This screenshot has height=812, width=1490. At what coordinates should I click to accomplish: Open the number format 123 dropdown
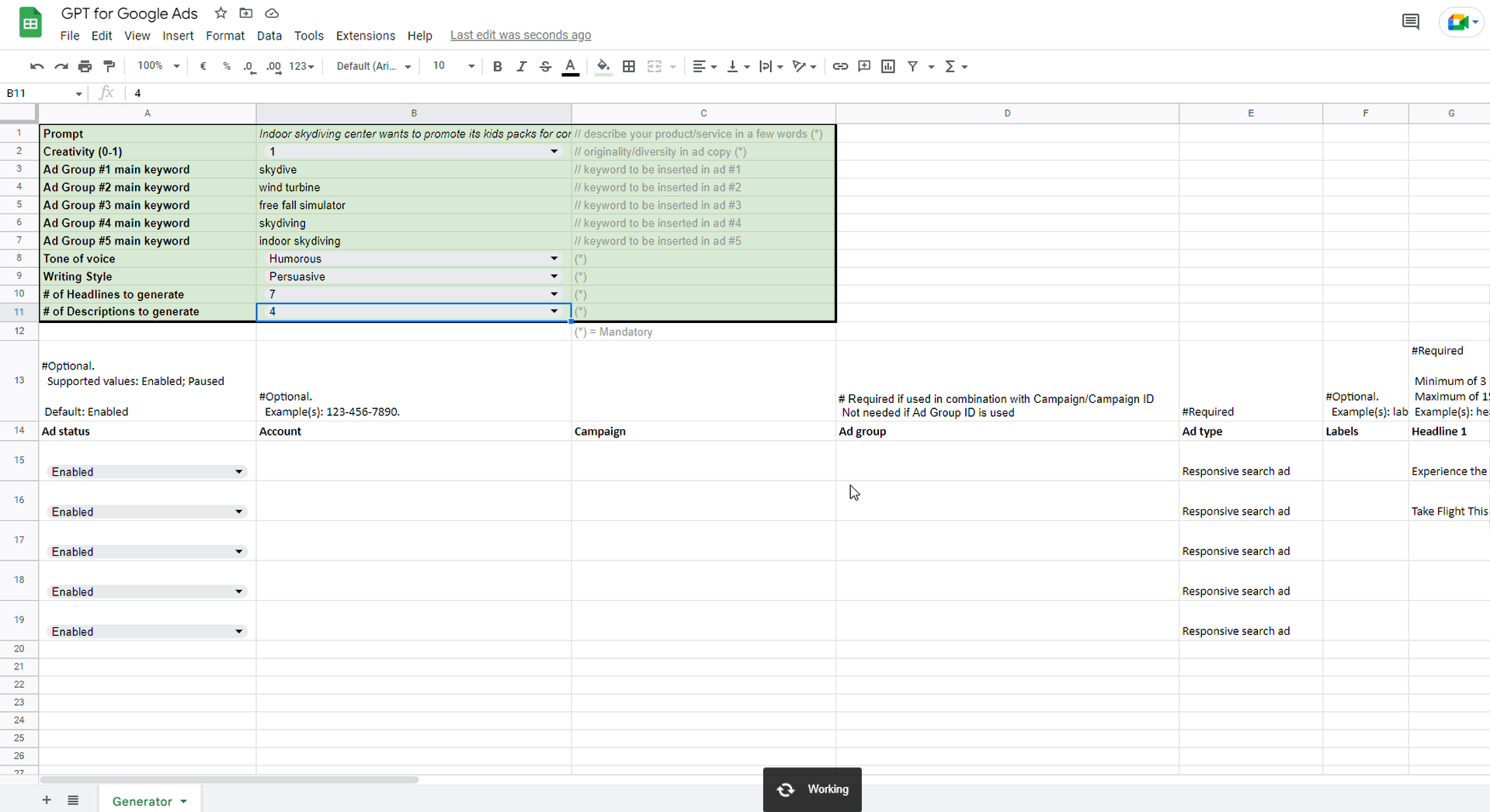(x=302, y=67)
